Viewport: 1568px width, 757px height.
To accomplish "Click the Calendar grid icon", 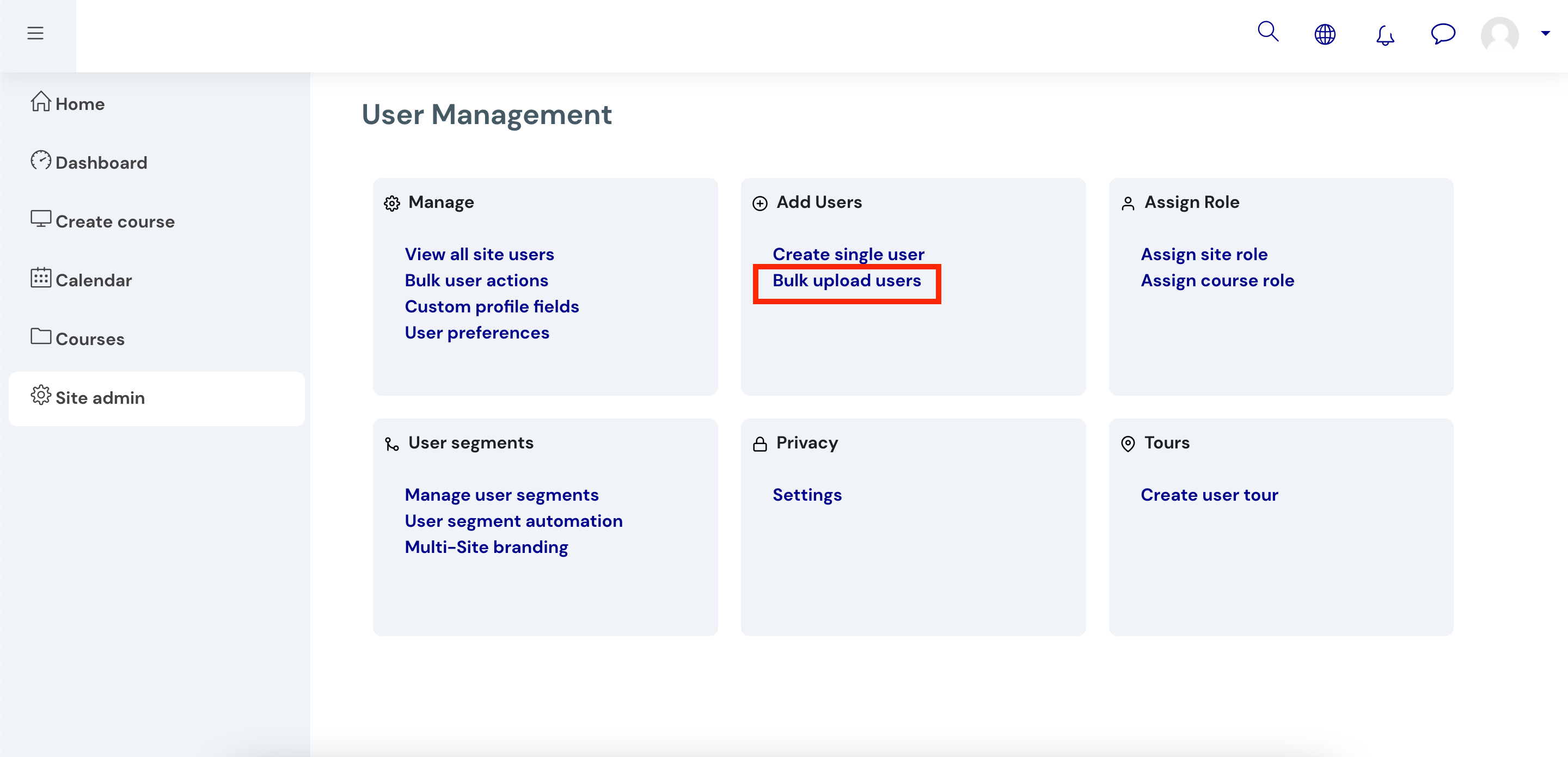I will 41,278.
